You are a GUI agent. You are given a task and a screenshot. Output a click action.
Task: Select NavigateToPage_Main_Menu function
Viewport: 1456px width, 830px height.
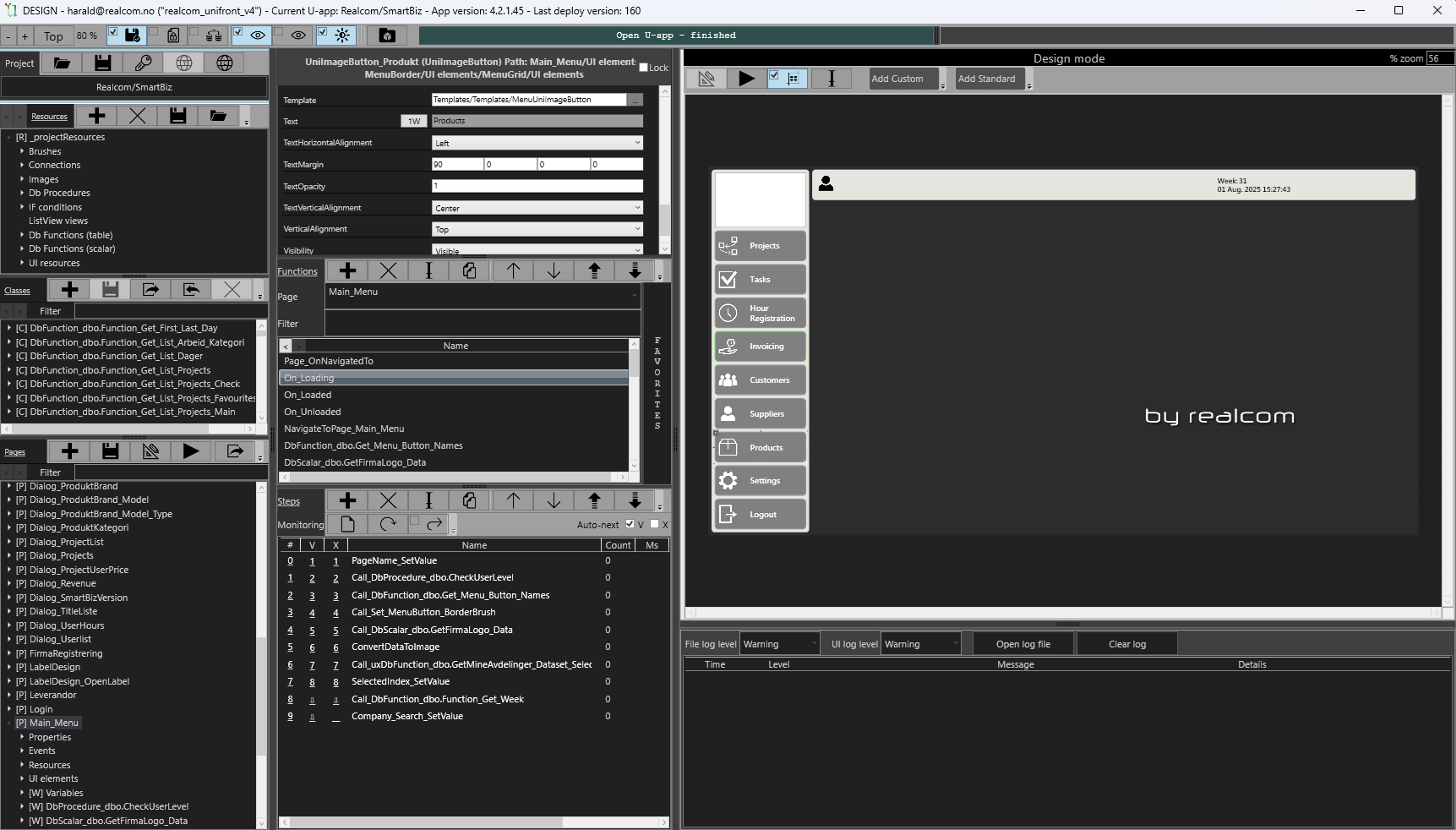tap(344, 429)
